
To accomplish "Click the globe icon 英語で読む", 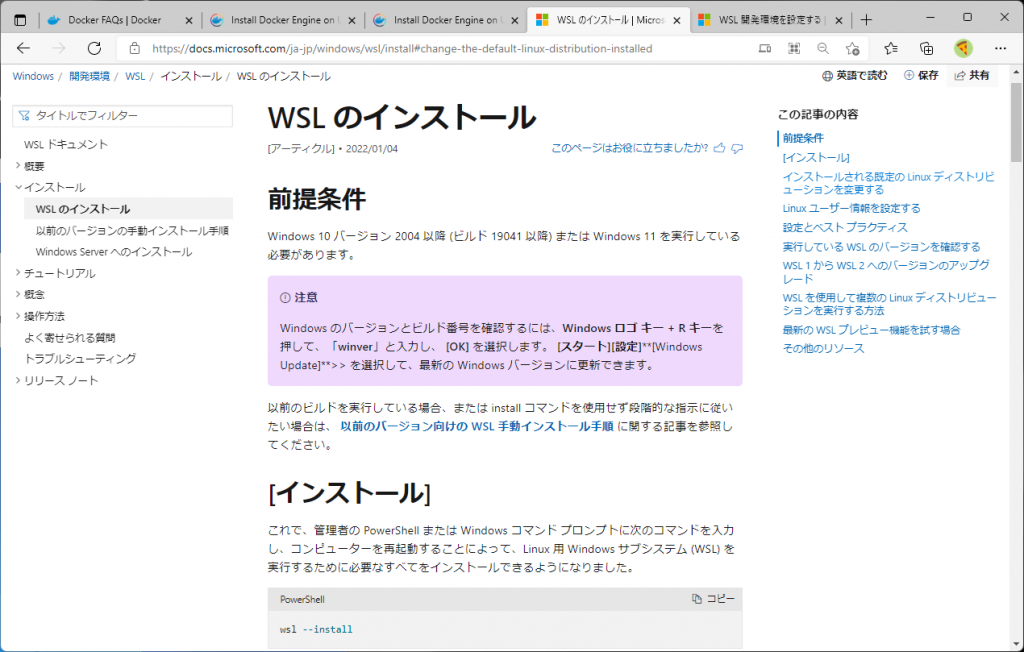I will tap(854, 76).
